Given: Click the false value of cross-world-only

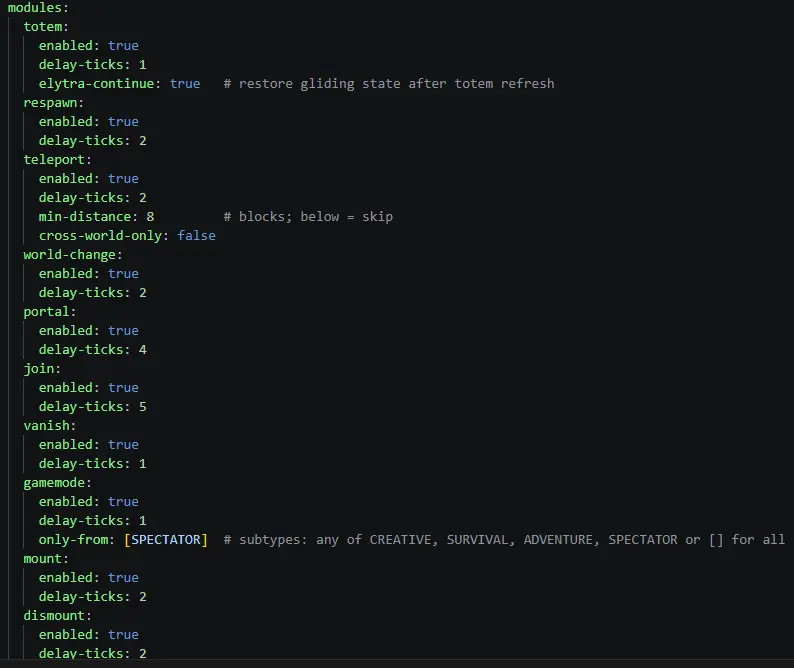Looking at the screenshot, I should [x=196, y=235].
